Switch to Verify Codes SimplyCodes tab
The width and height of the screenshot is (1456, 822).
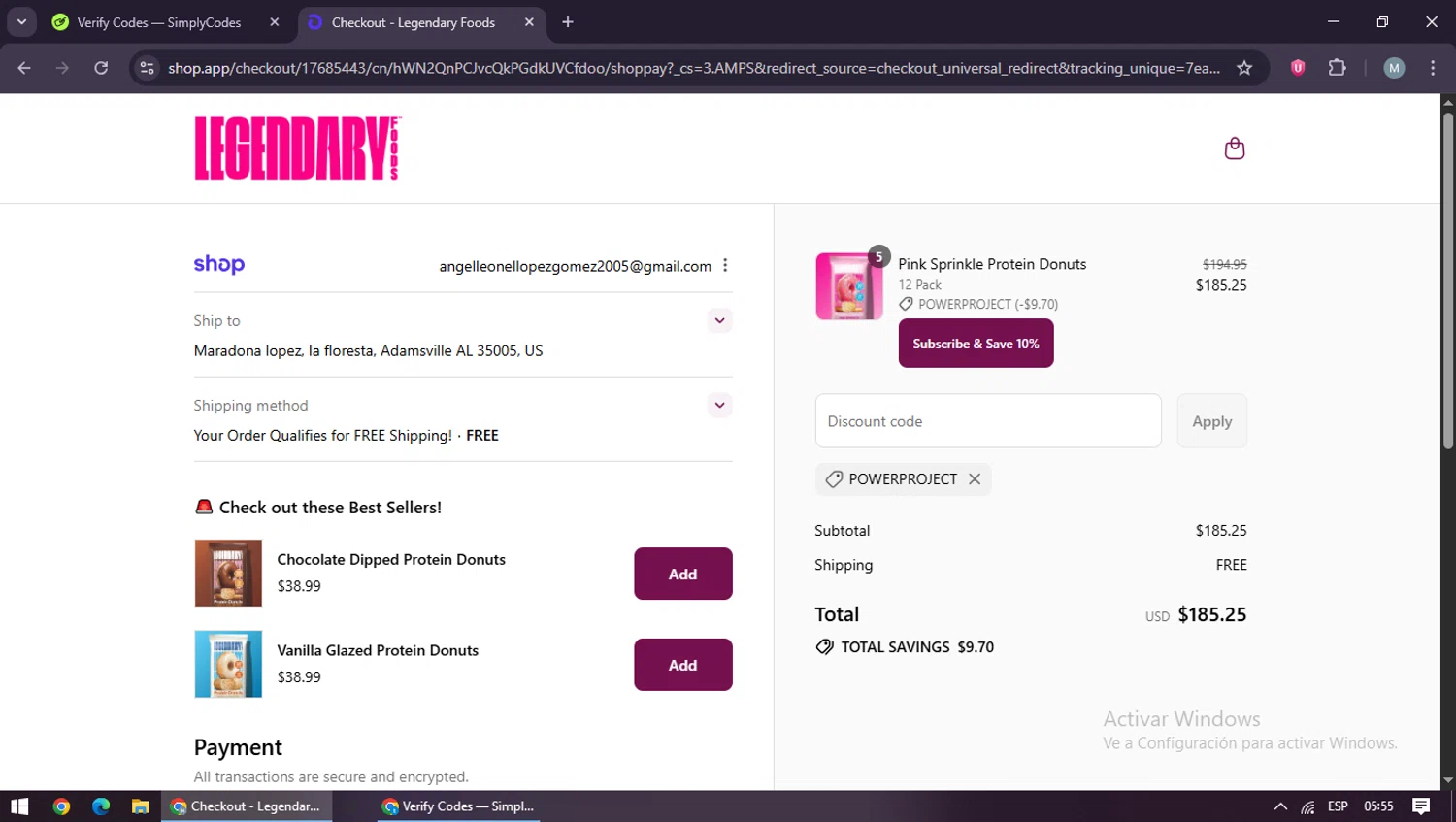tap(159, 22)
